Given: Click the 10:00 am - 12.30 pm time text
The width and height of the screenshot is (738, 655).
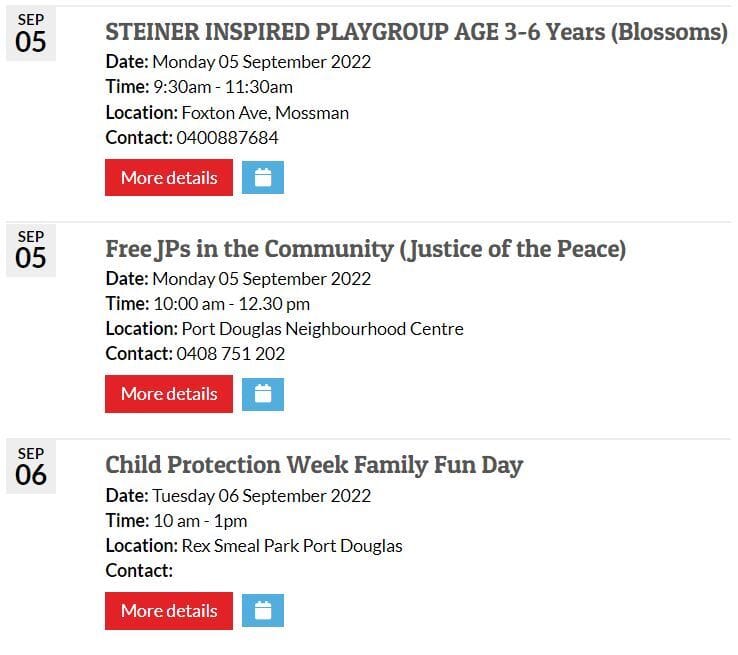Looking at the screenshot, I should pyautogui.click(x=231, y=303).
